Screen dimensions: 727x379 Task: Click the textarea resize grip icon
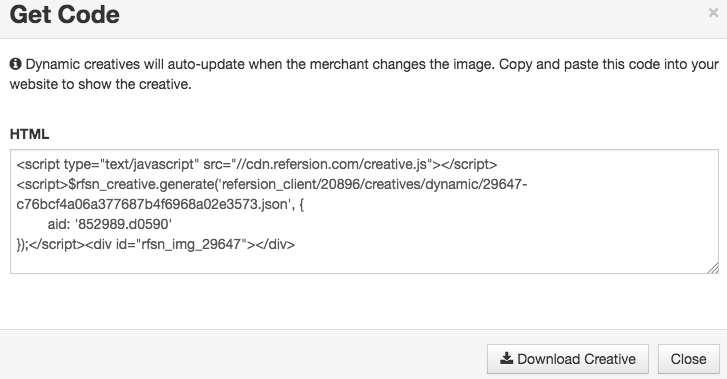[x=713, y=268]
